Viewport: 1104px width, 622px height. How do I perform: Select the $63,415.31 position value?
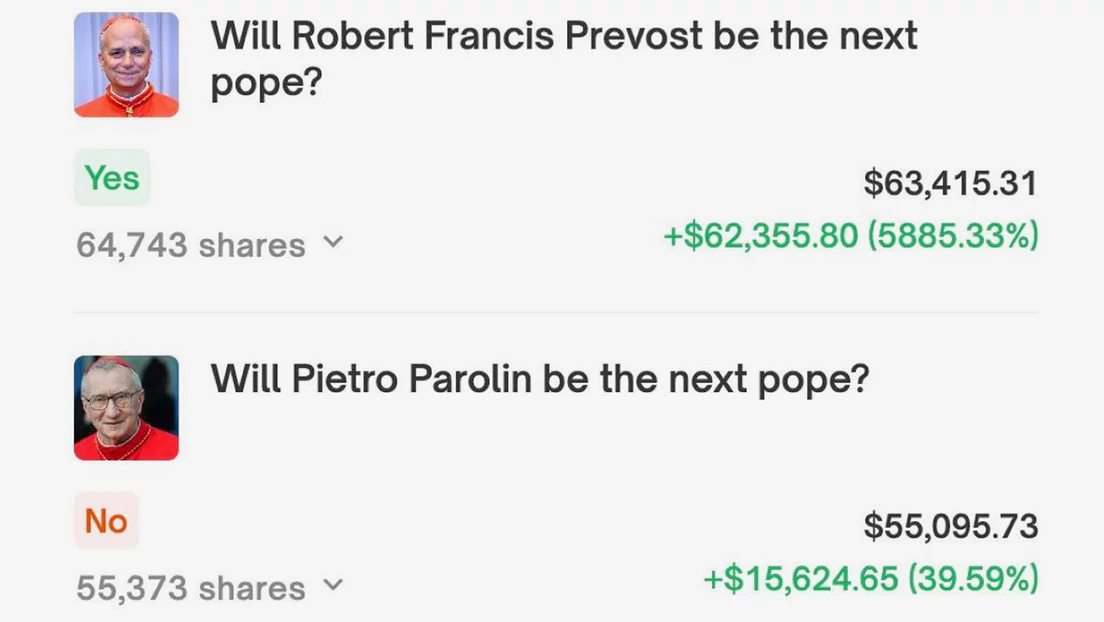[950, 184]
